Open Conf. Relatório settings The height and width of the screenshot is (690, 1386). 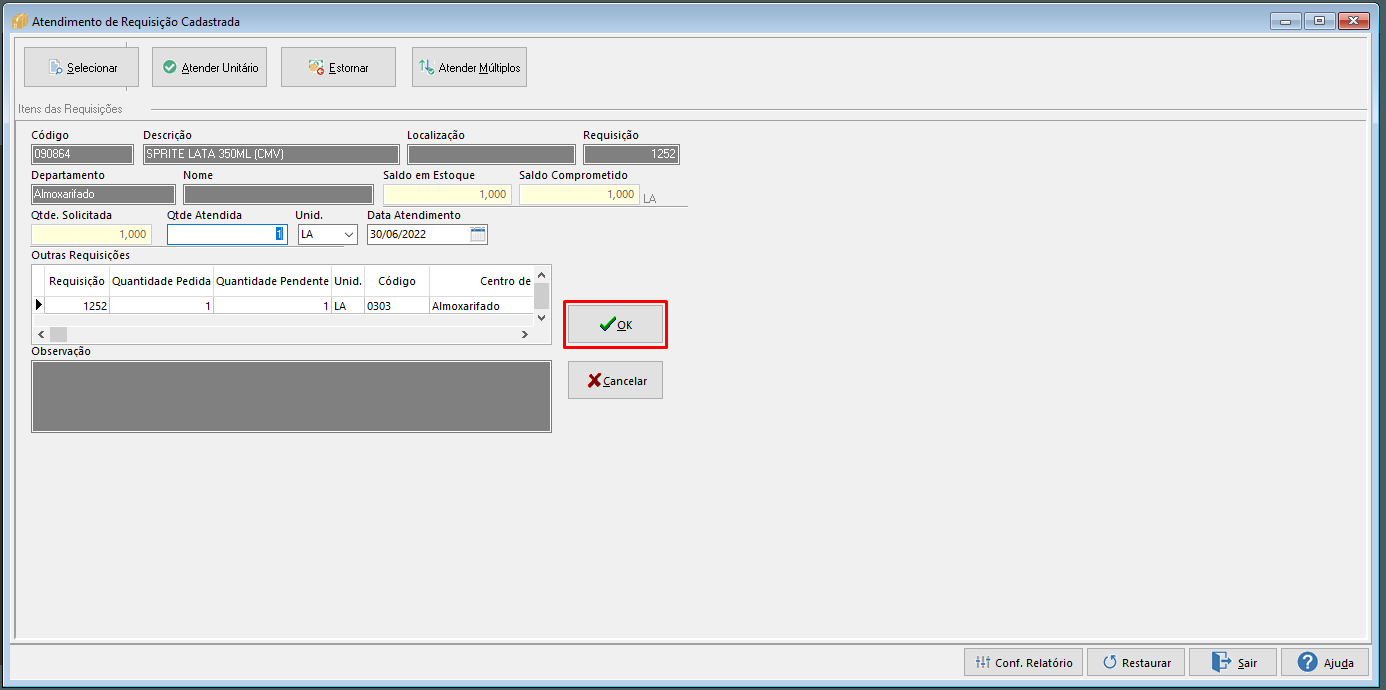pos(1023,662)
